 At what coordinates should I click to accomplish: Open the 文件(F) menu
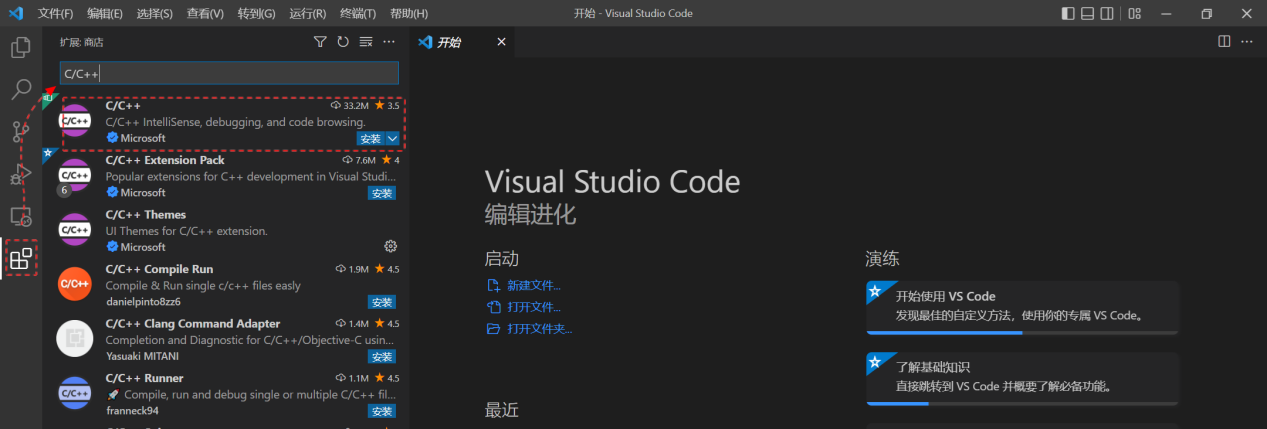pyautogui.click(x=55, y=14)
